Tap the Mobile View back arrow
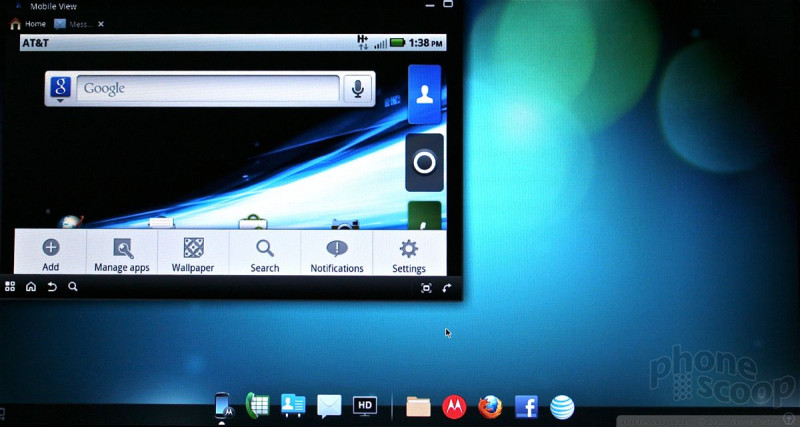800x427 pixels. coord(52,287)
